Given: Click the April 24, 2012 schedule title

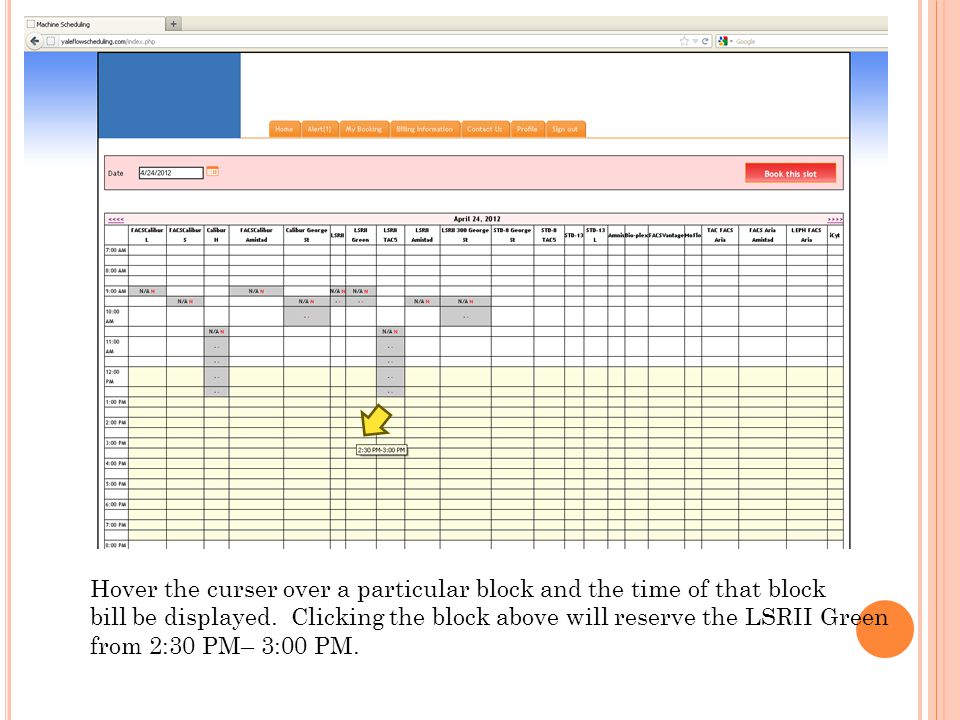Looking at the screenshot, I should click(x=476, y=219).
